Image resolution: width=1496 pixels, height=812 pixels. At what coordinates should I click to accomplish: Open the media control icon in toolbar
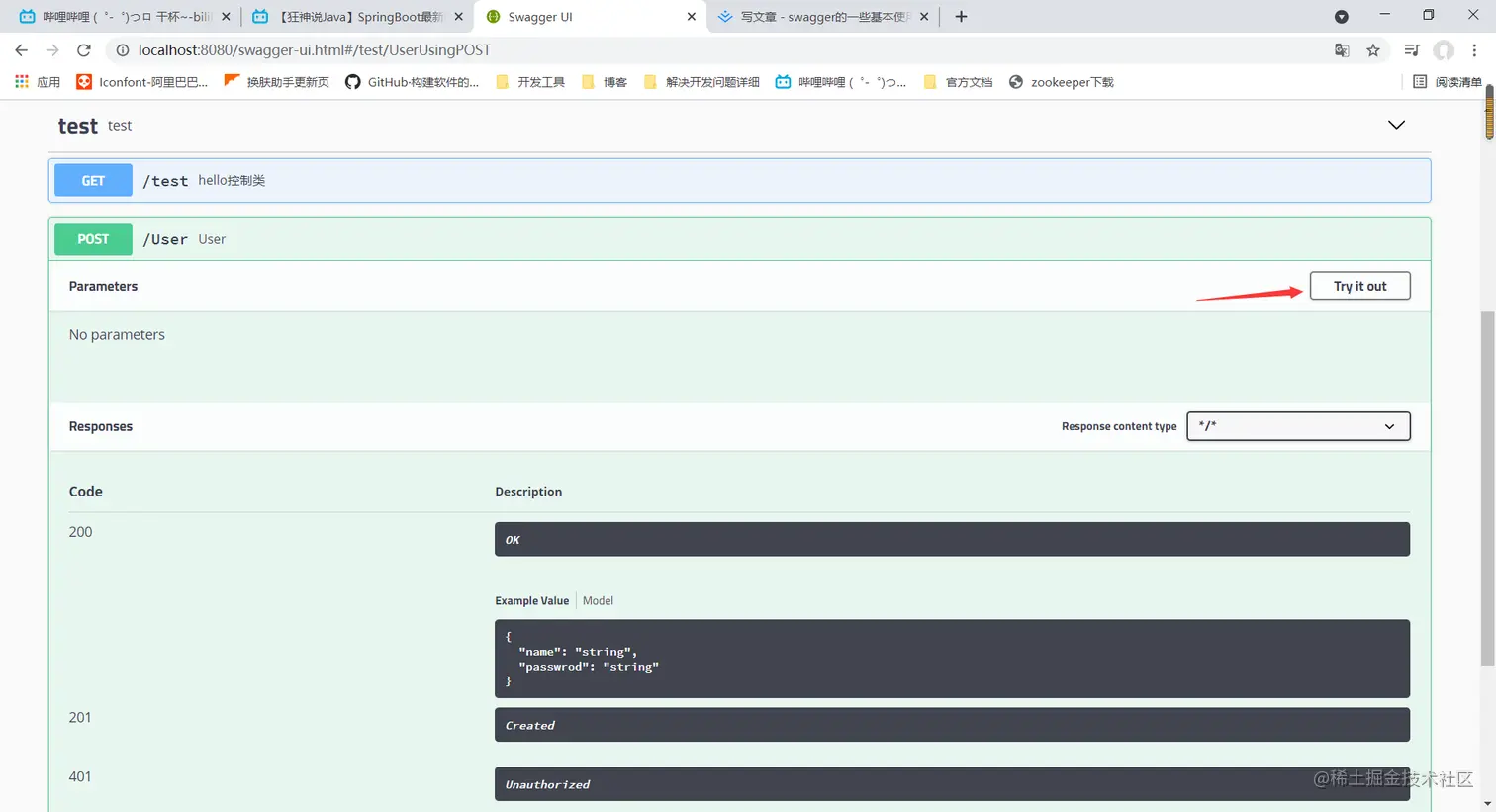[1412, 50]
